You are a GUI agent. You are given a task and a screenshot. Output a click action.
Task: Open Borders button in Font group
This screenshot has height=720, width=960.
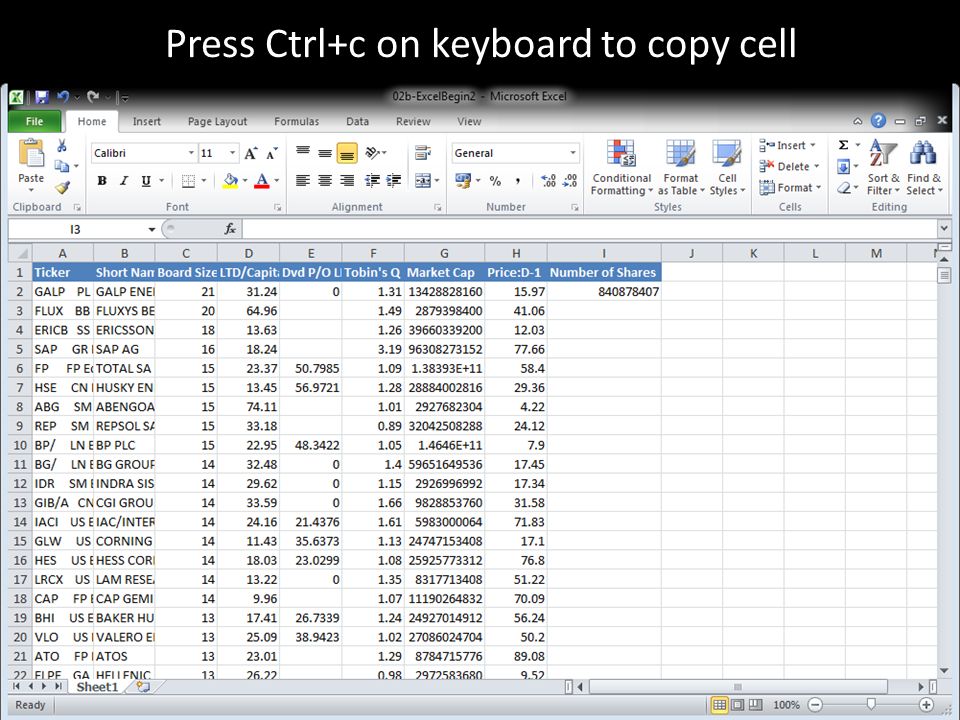click(189, 181)
